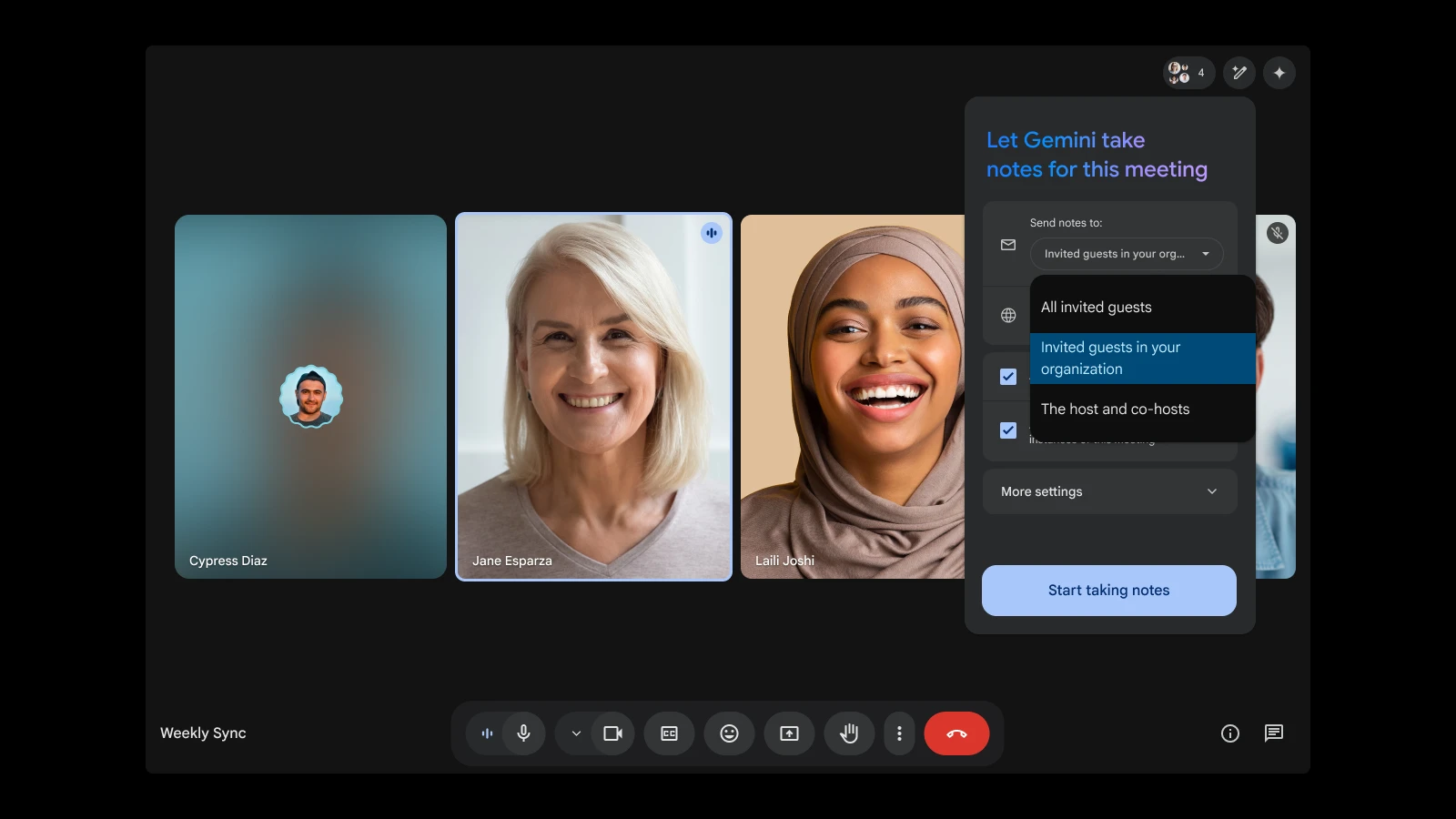Click the present screen button

[789, 733]
